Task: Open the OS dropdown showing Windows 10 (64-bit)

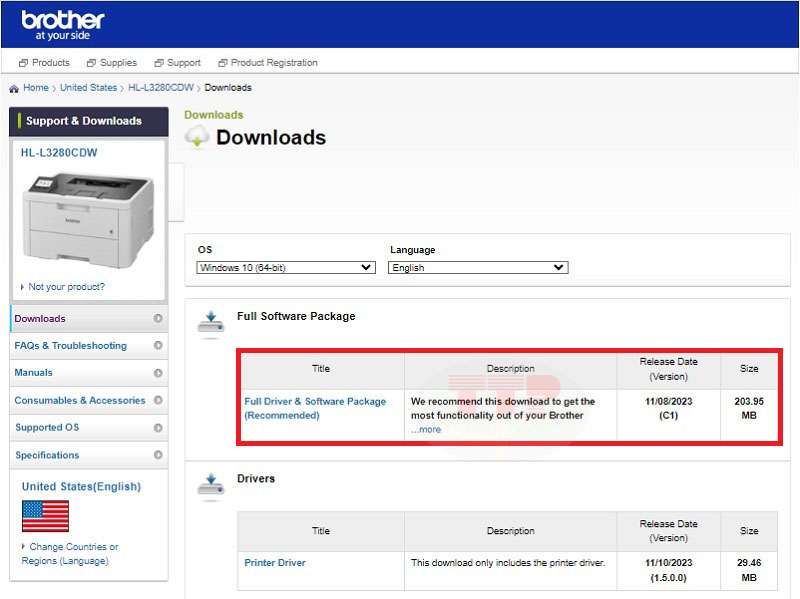Action: [x=286, y=268]
